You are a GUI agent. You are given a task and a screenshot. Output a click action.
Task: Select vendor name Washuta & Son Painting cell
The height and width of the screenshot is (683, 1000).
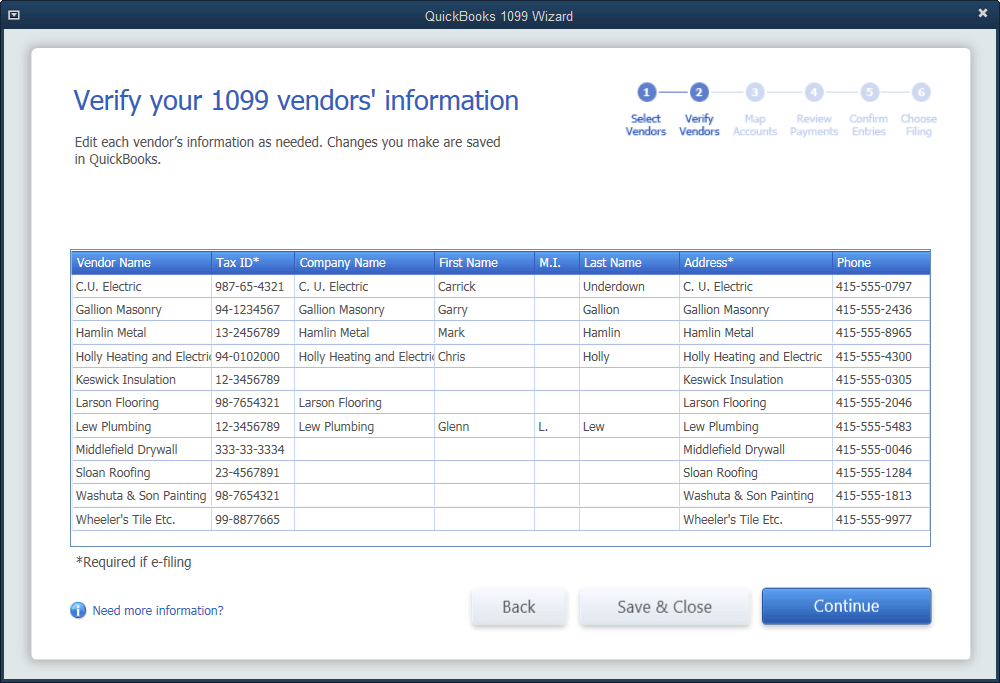click(x=141, y=496)
